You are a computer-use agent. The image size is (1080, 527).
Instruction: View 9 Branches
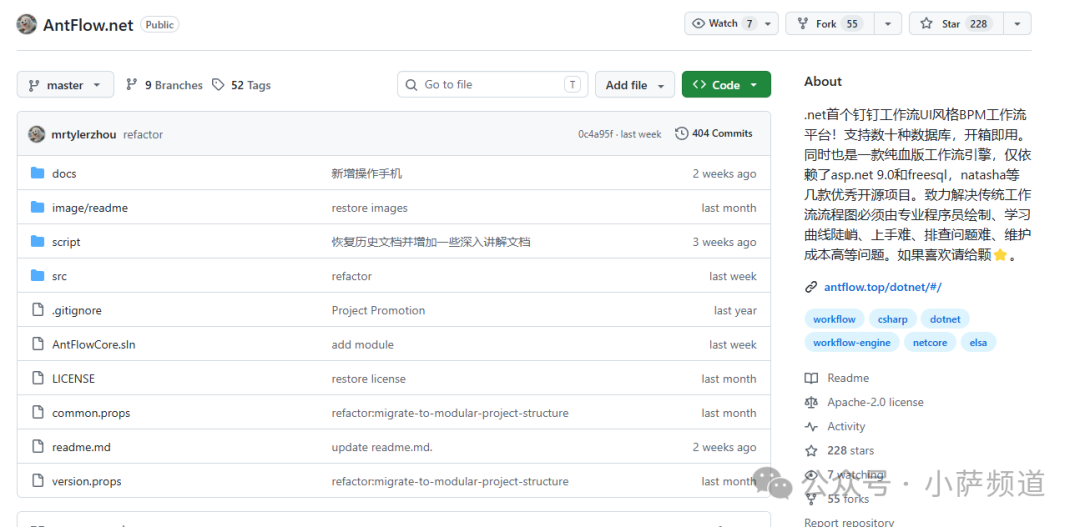point(164,85)
